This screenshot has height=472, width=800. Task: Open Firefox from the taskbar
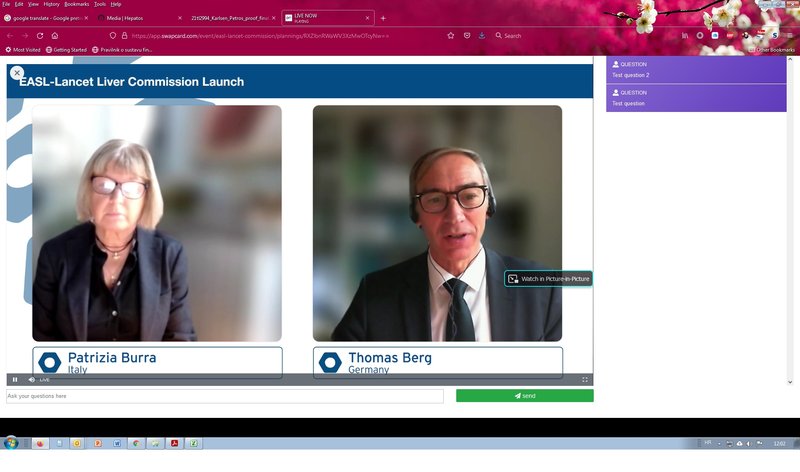coord(40,443)
